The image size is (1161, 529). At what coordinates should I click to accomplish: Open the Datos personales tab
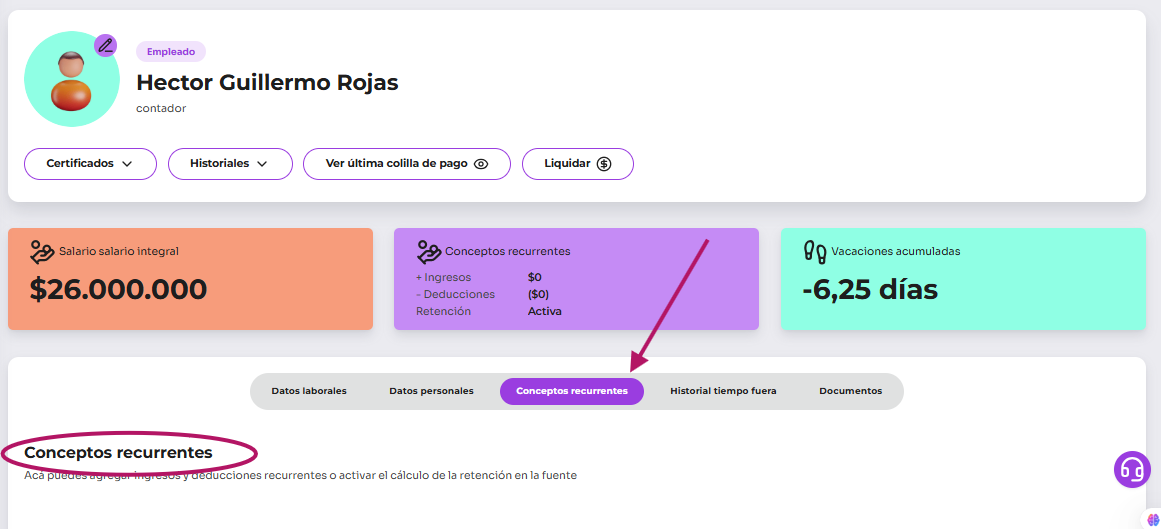click(x=431, y=391)
